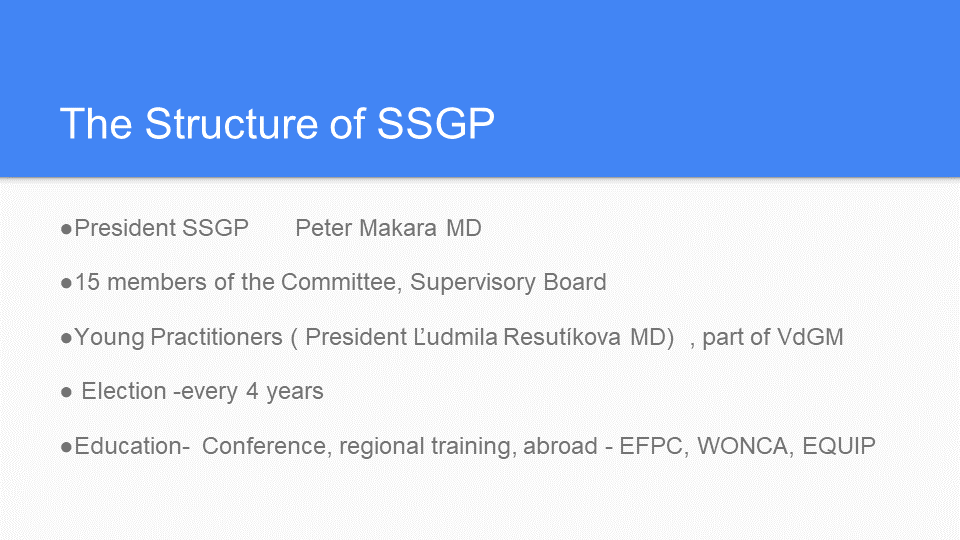Click the bullet before "15 members"
Image resolution: width=960 pixels, height=540 pixels.
coord(67,283)
